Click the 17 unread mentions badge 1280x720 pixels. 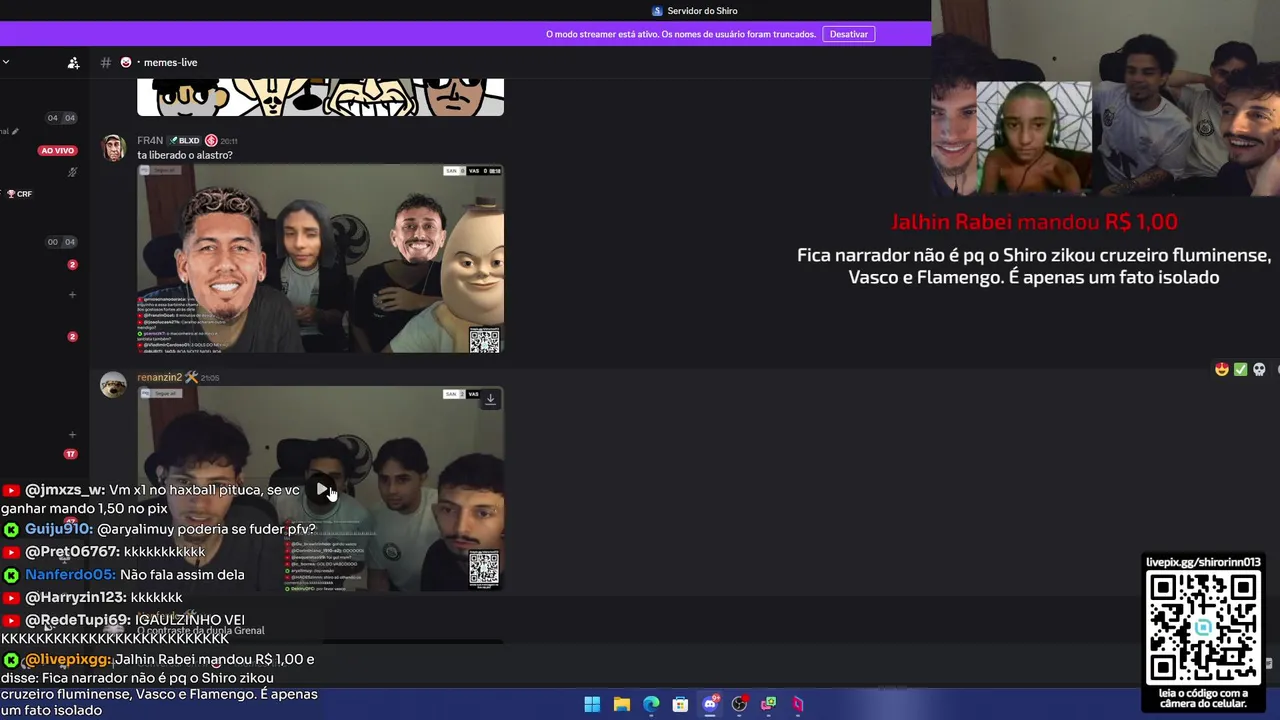coord(70,454)
